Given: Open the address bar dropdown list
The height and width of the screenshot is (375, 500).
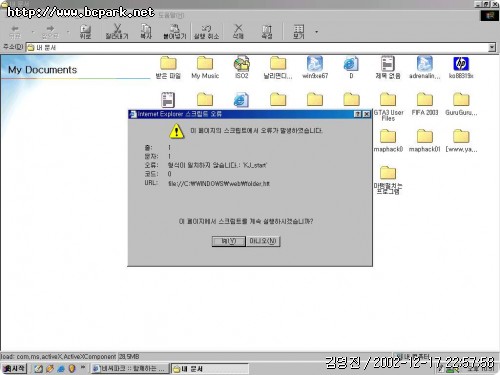Looking at the screenshot, I should 492,48.
